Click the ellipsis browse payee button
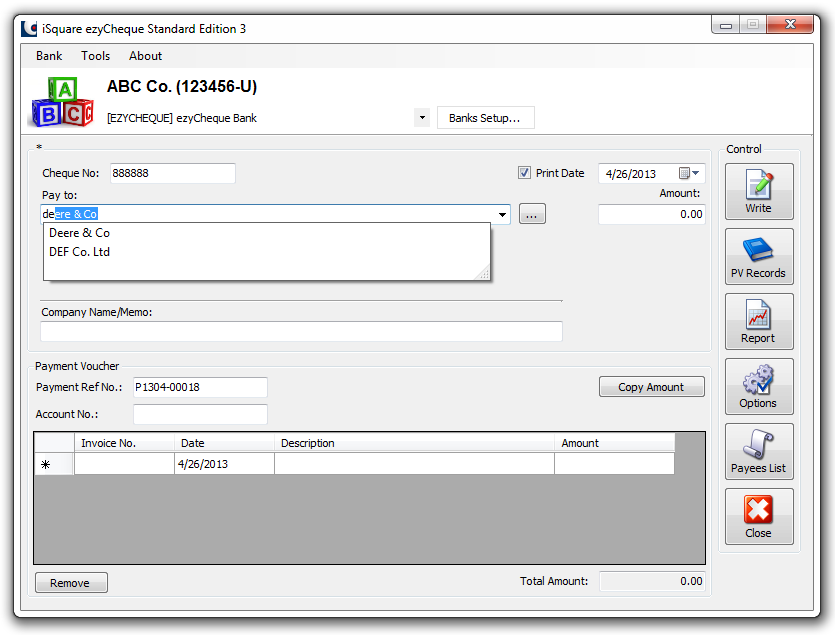The width and height of the screenshot is (835, 635). click(x=532, y=214)
